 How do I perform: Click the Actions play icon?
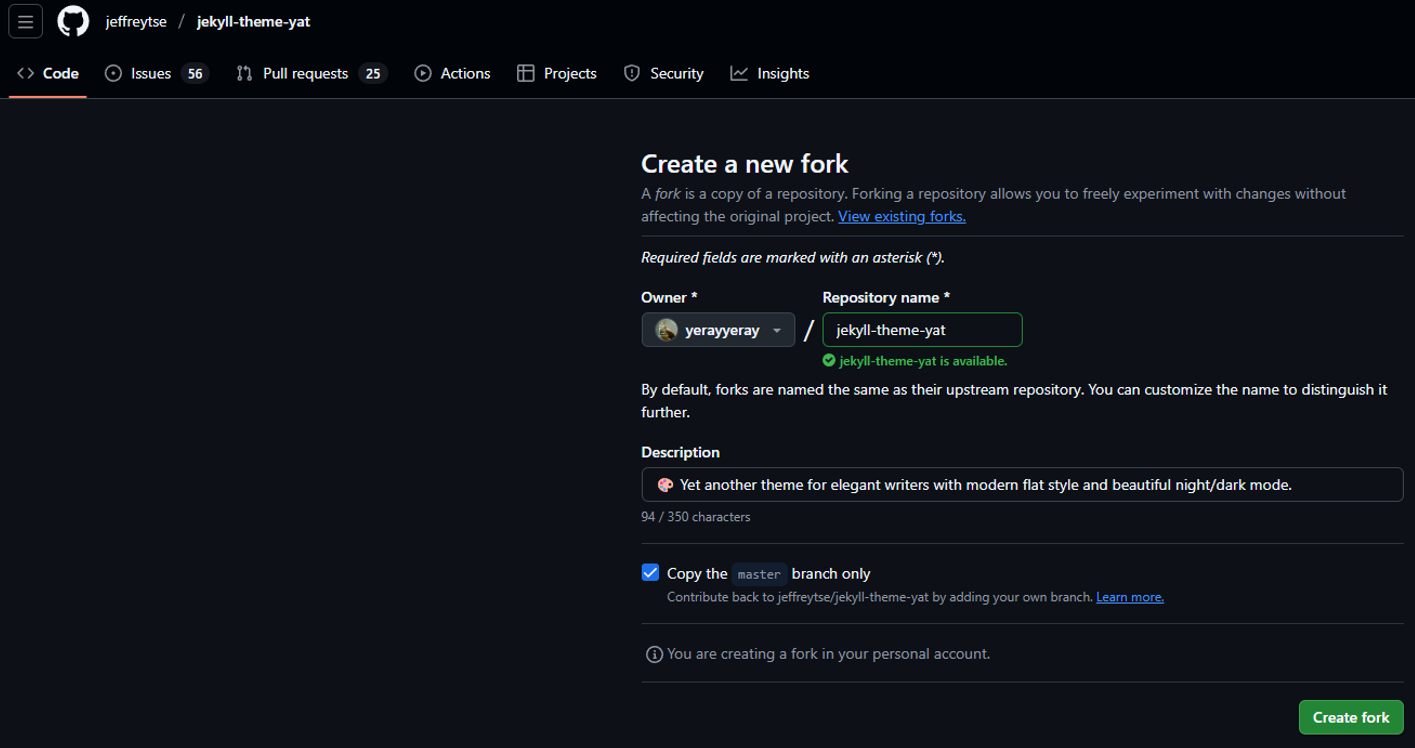[423, 72]
